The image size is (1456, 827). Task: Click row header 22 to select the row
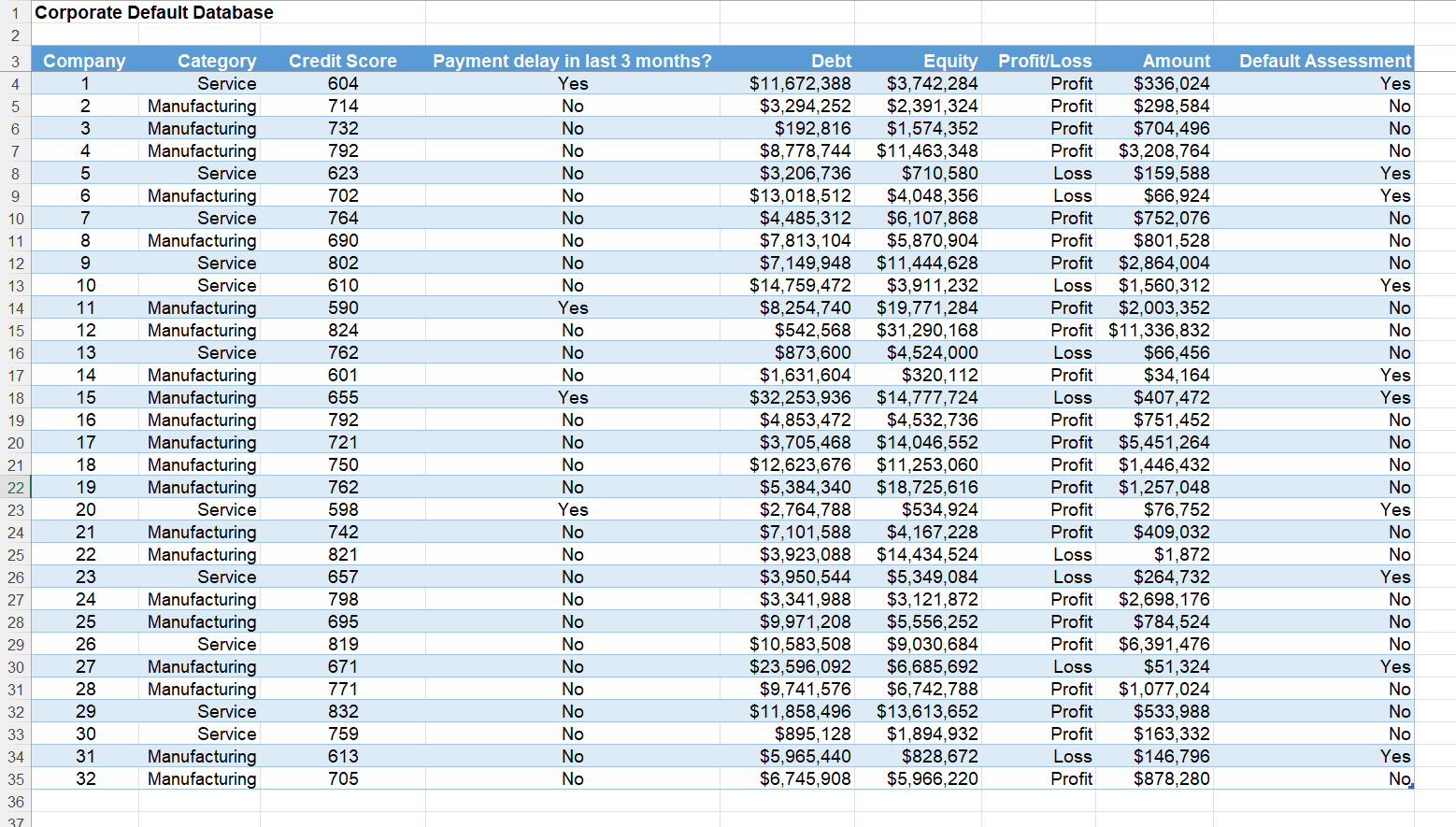tap(15, 487)
